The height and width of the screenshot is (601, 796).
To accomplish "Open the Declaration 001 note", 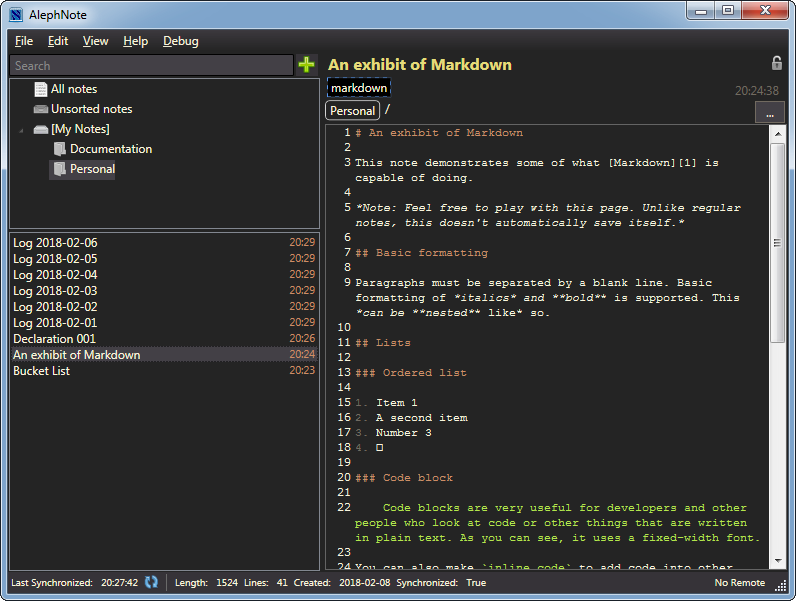I will click(55, 339).
